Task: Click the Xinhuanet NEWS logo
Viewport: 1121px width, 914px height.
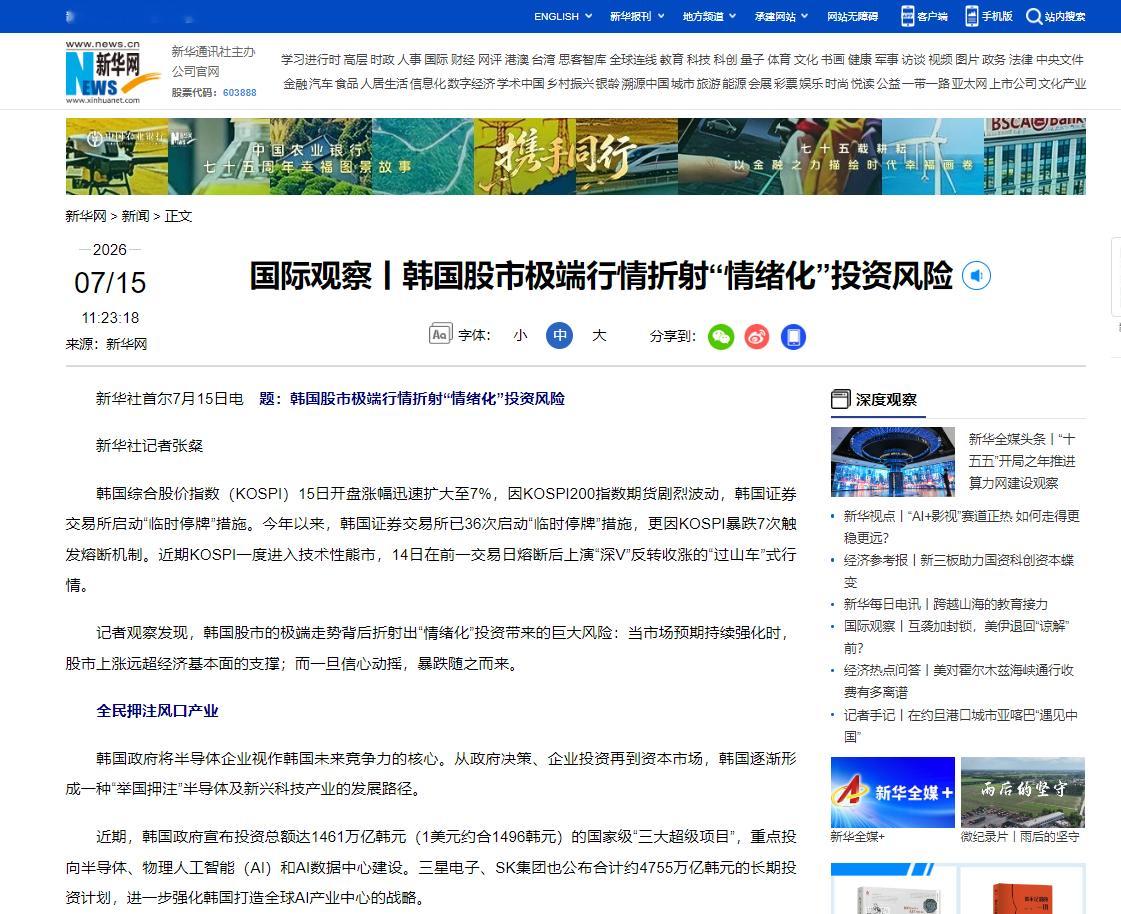Action: pyautogui.click(x=112, y=73)
